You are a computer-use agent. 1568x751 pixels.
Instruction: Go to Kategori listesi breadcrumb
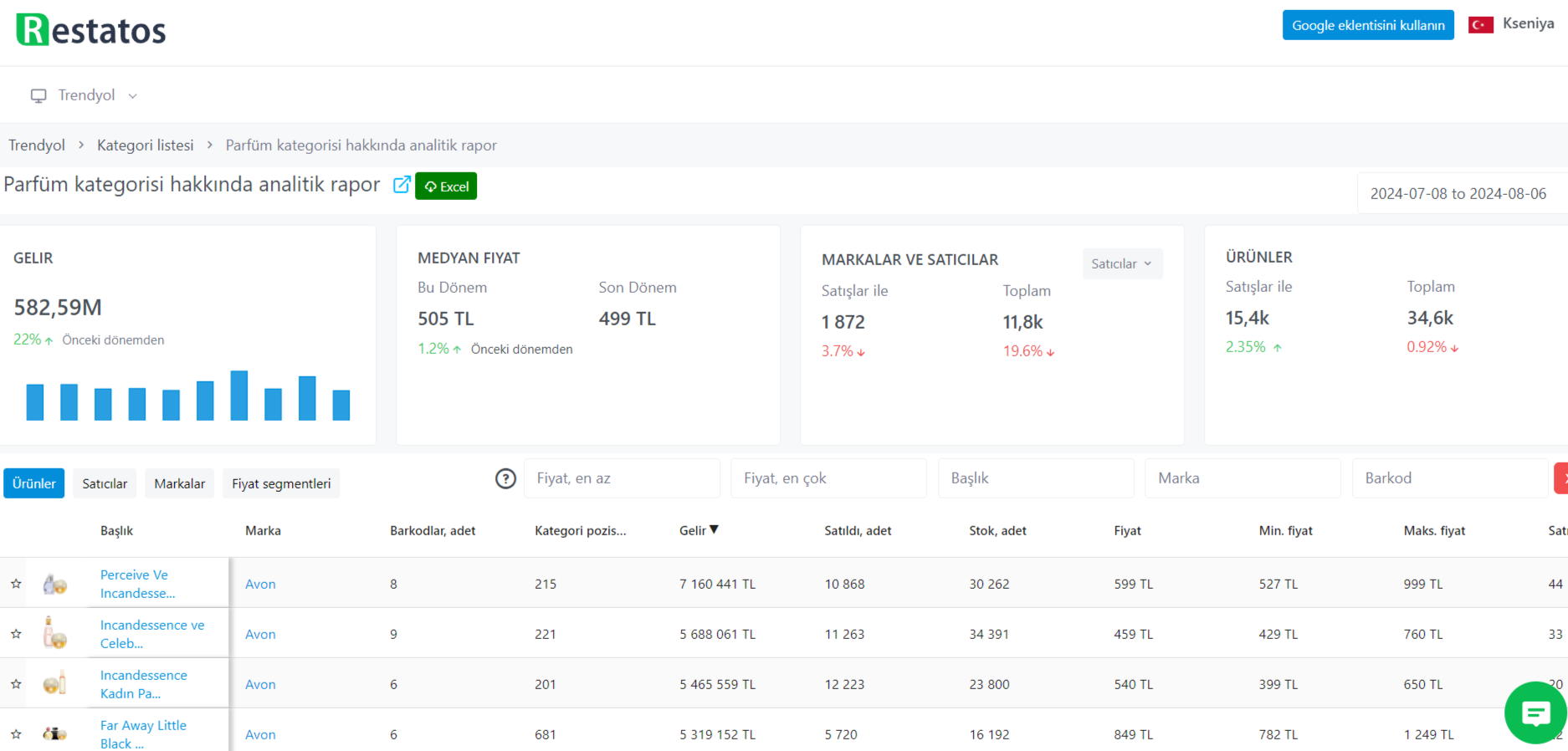(145, 145)
